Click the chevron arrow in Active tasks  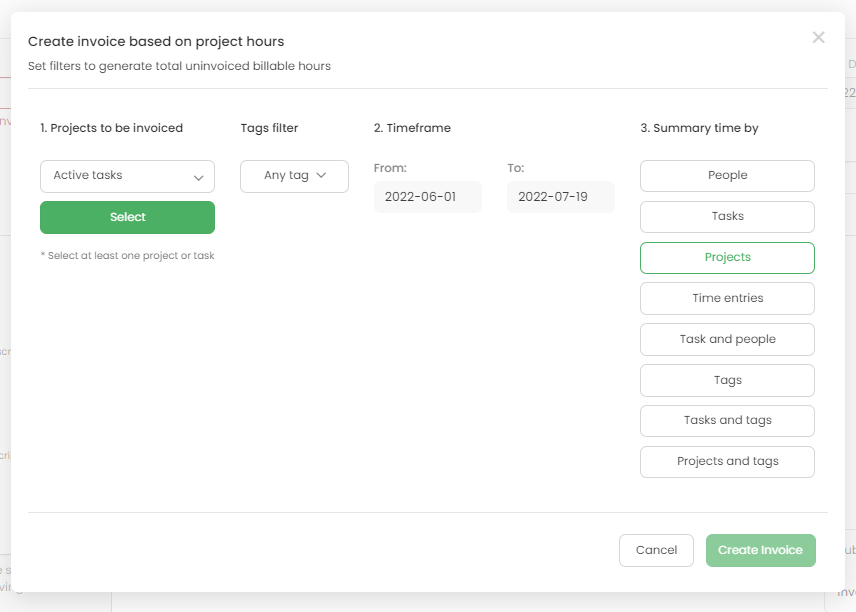tap(198, 177)
